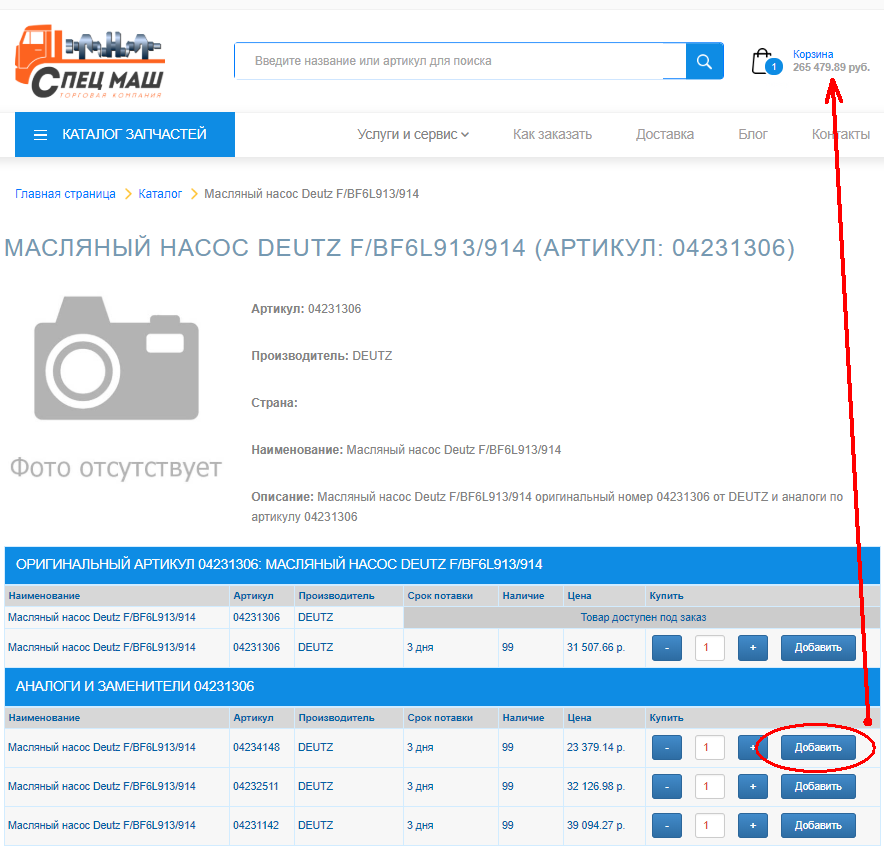This screenshot has width=884, height=863.
Task: Increase quantity for article 04232511
Action: (x=753, y=786)
